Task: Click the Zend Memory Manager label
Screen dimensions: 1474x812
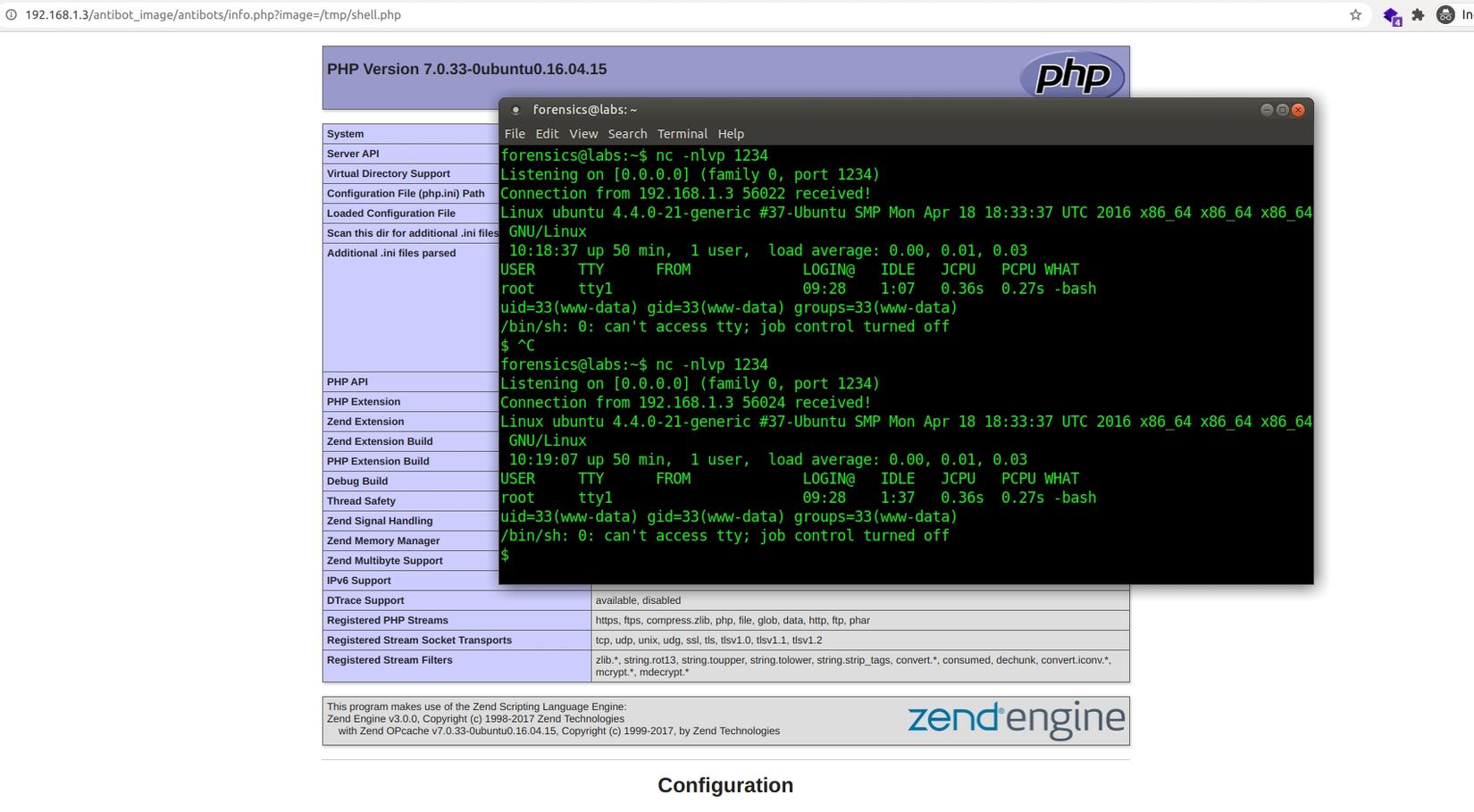Action: [383, 540]
